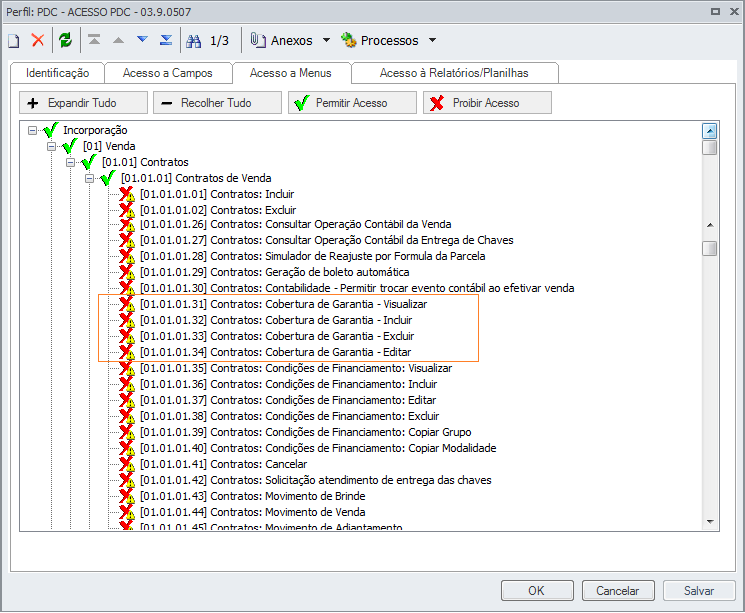Click the paperclip Anexos icon
Screen dimensions: 745x613
tap(258, 40)
